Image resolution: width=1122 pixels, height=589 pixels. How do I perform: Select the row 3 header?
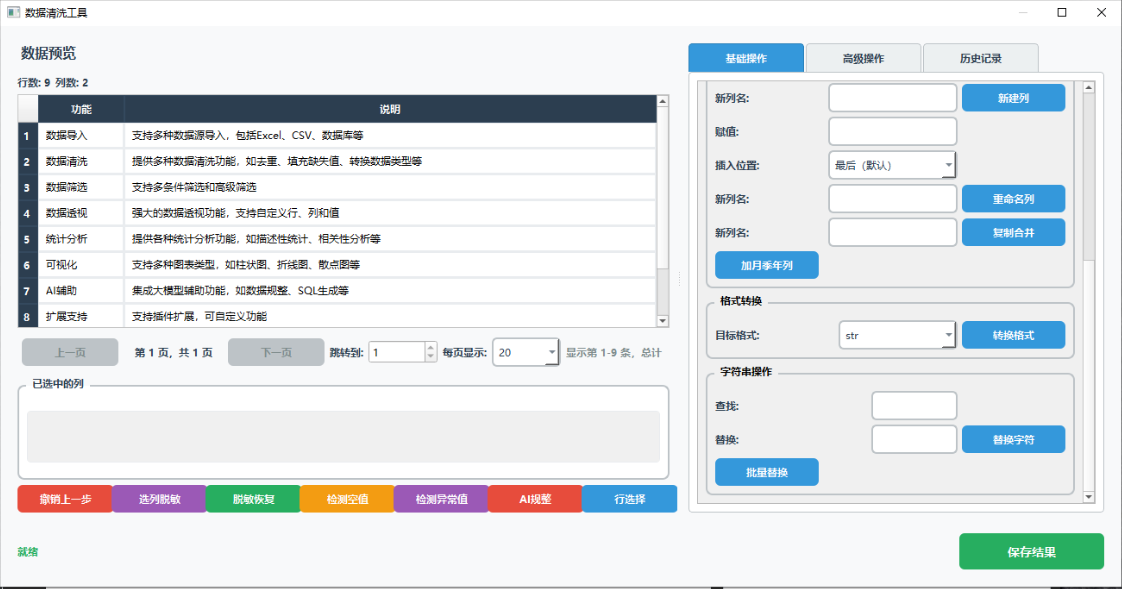click(28, 188)
